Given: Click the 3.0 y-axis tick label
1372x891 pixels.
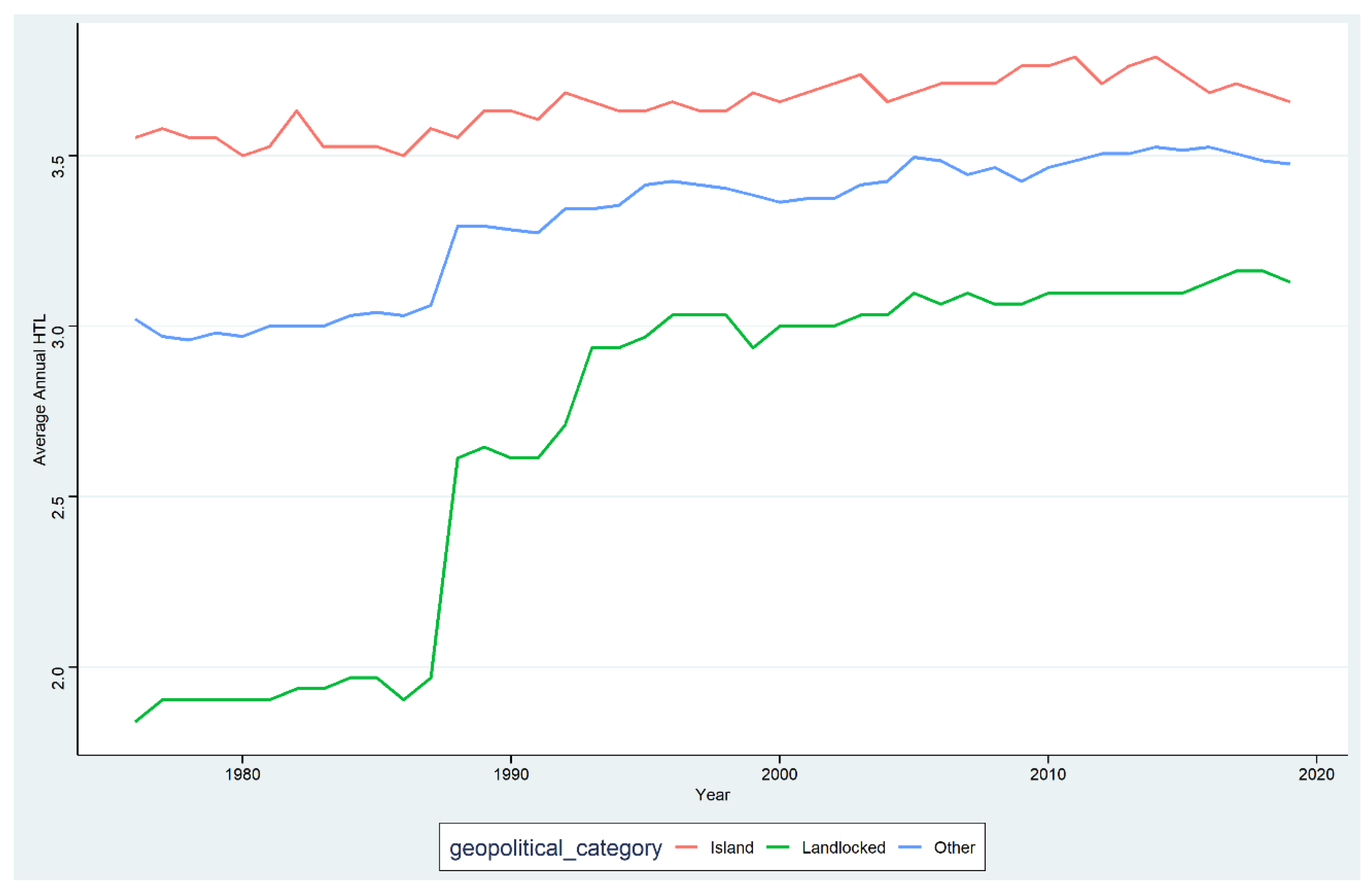Looking at the screenshot, I should click(x=57, y=336).
